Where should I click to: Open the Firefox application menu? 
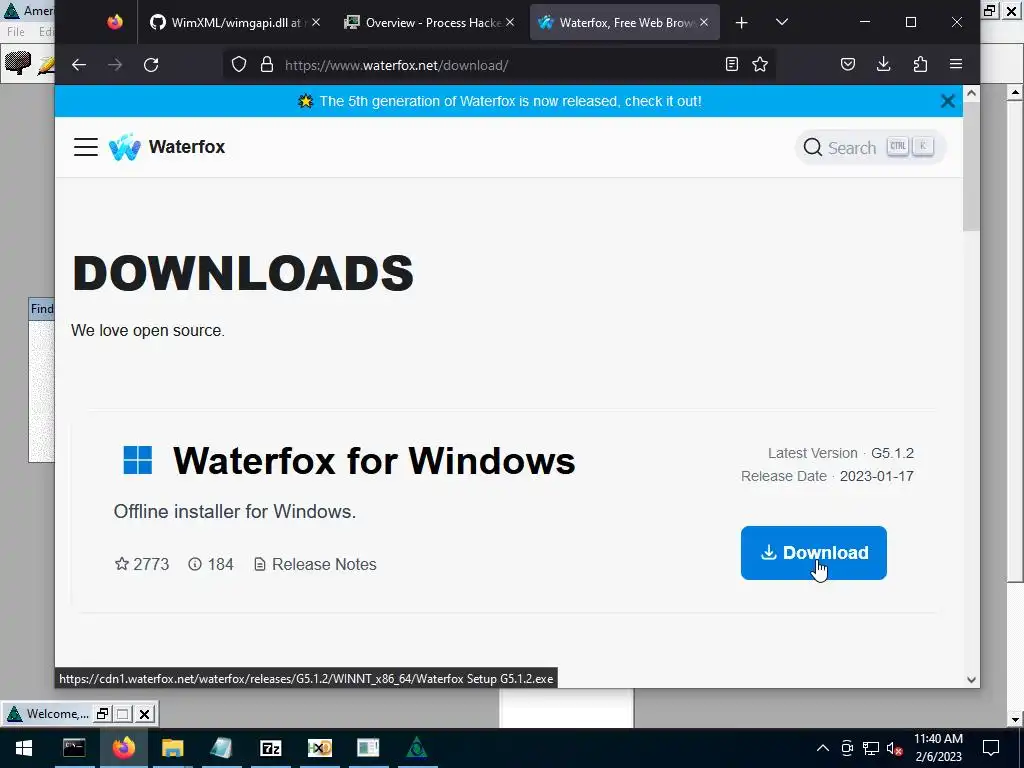click(956, 64)
